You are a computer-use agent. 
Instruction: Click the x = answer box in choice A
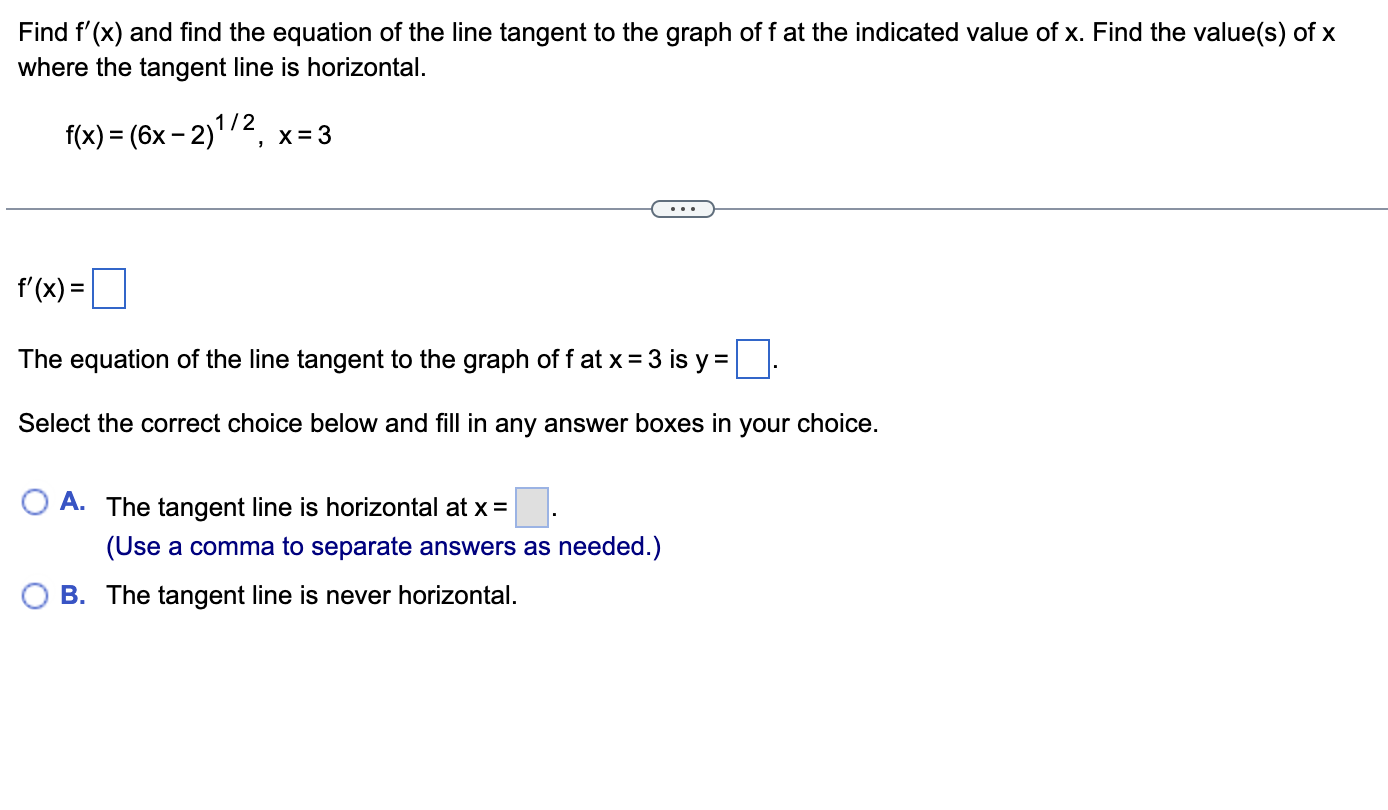coord(532,507)
